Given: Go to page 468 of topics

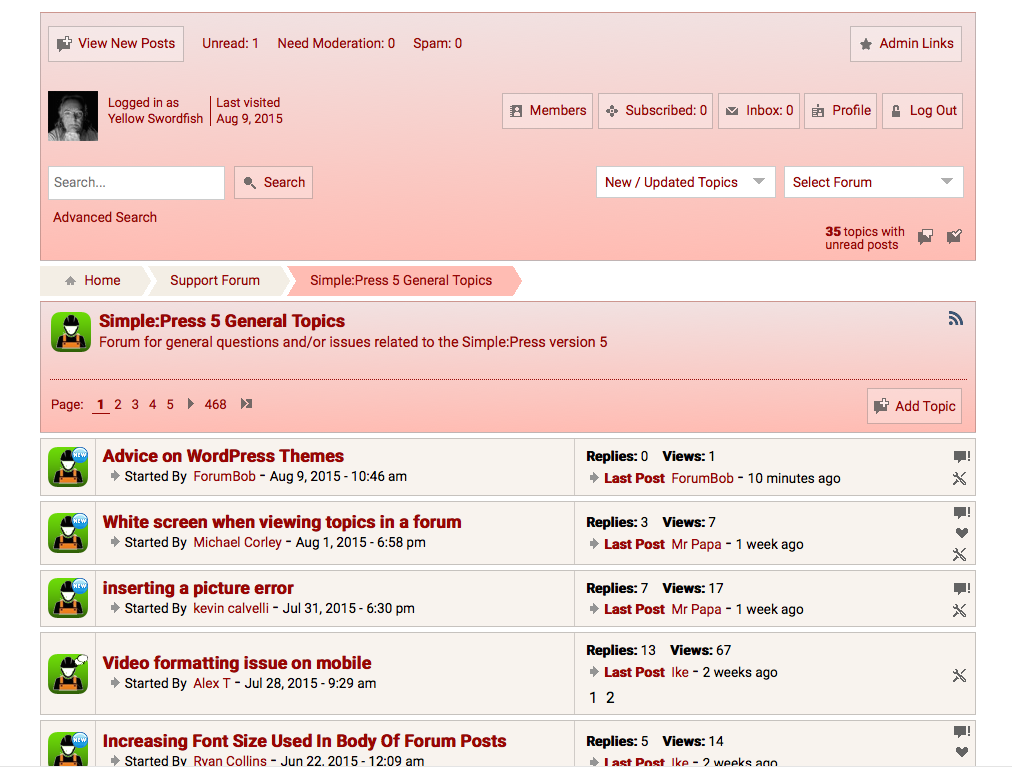Looking at the screenshot, I should (216, 404).
